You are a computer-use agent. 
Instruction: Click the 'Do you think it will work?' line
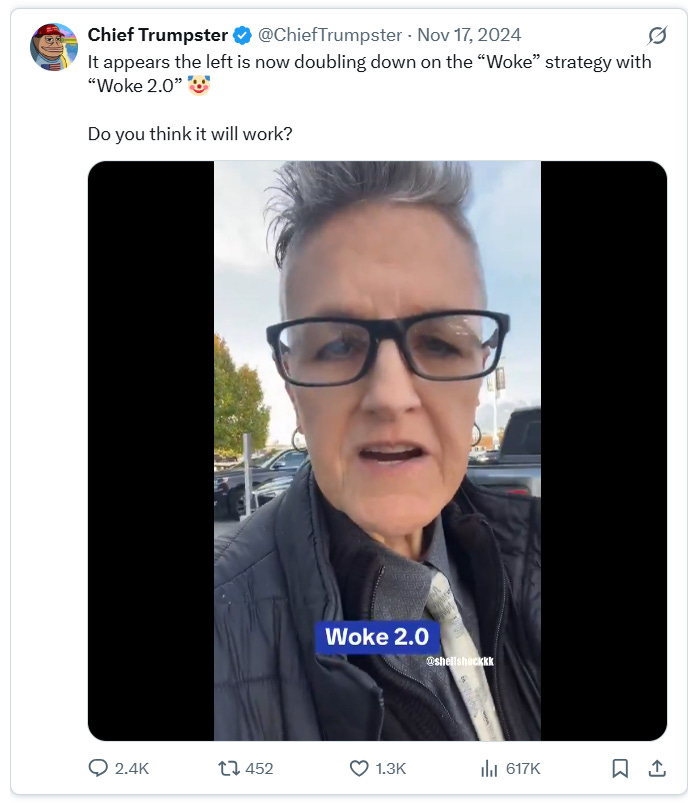coord(190,134)
